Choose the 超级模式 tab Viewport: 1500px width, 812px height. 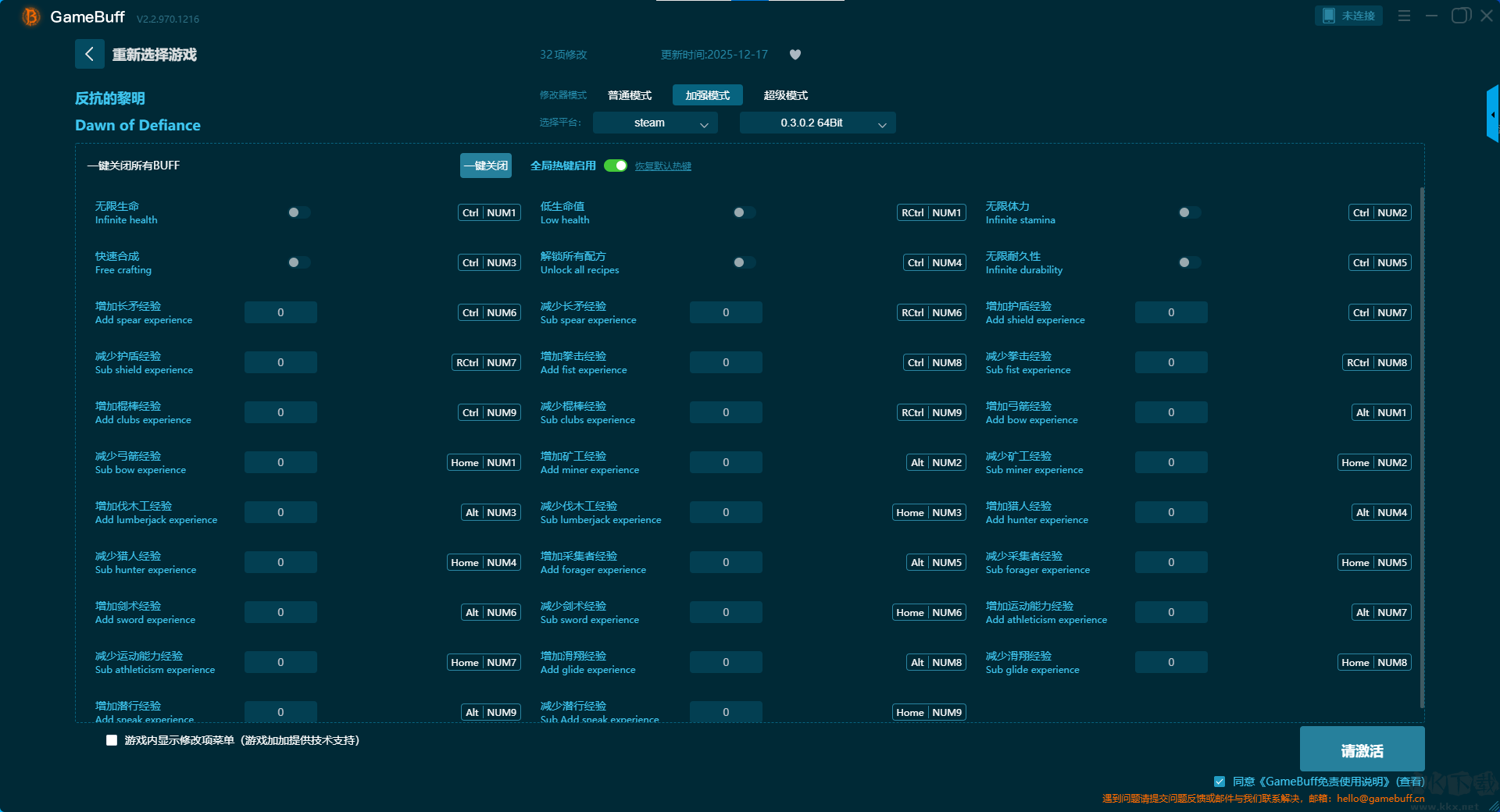(786, 95)
